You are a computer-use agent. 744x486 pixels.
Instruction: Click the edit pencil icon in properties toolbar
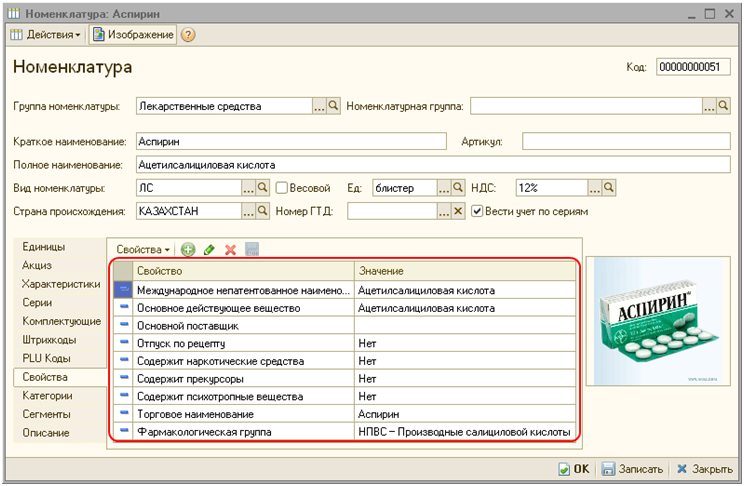tap(209, 249)
